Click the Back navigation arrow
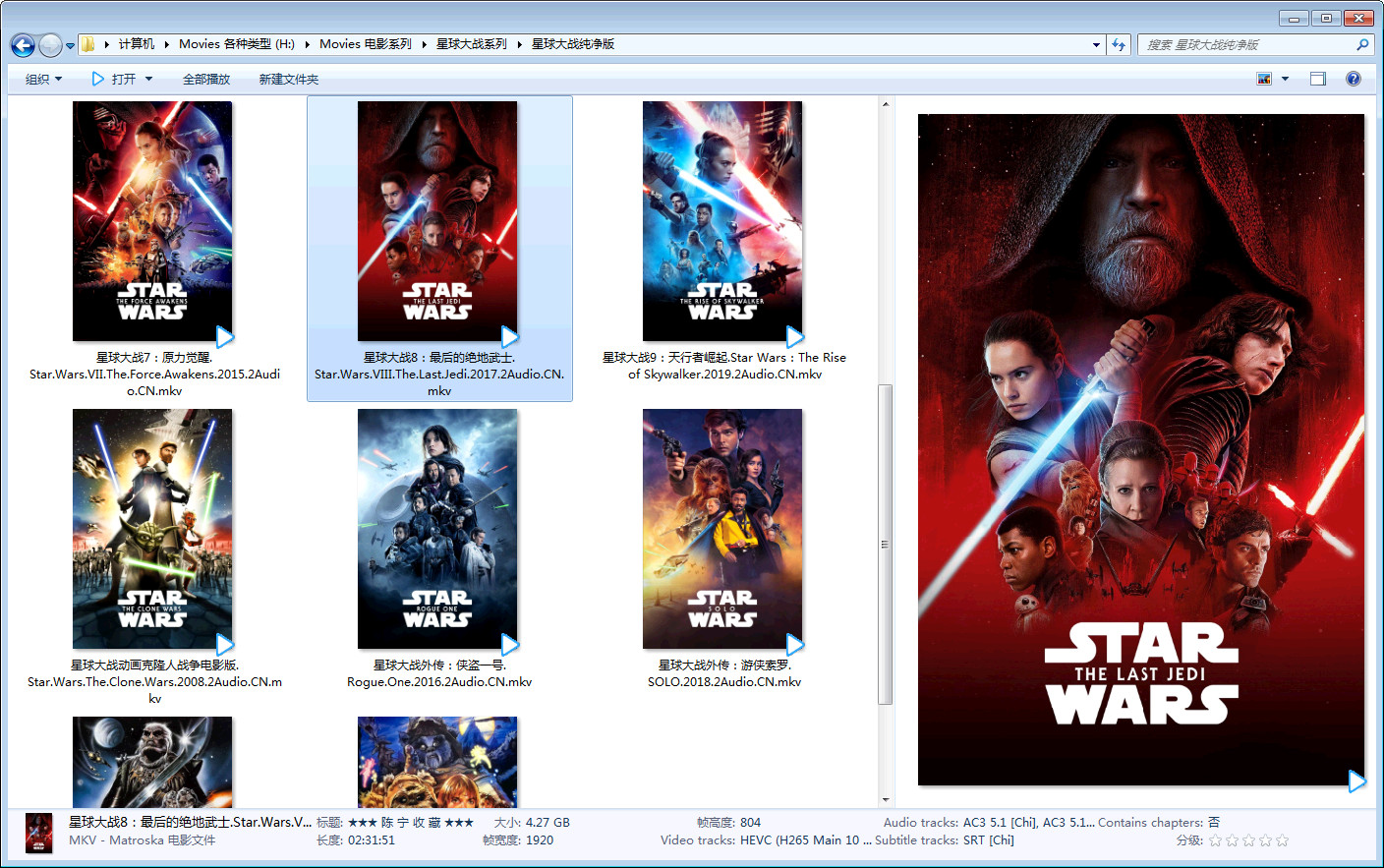The image size is (1384, 868). pyautogui.click(x=23, y=45)
